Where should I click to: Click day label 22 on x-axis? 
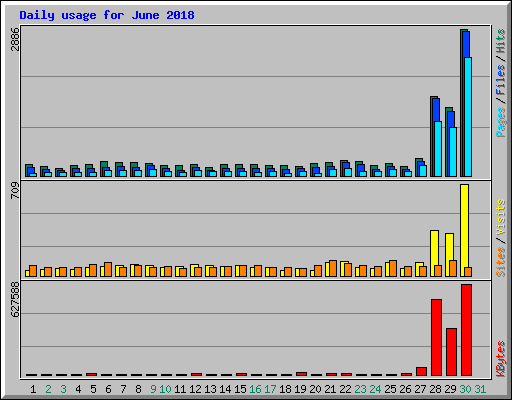pos(345,389)
